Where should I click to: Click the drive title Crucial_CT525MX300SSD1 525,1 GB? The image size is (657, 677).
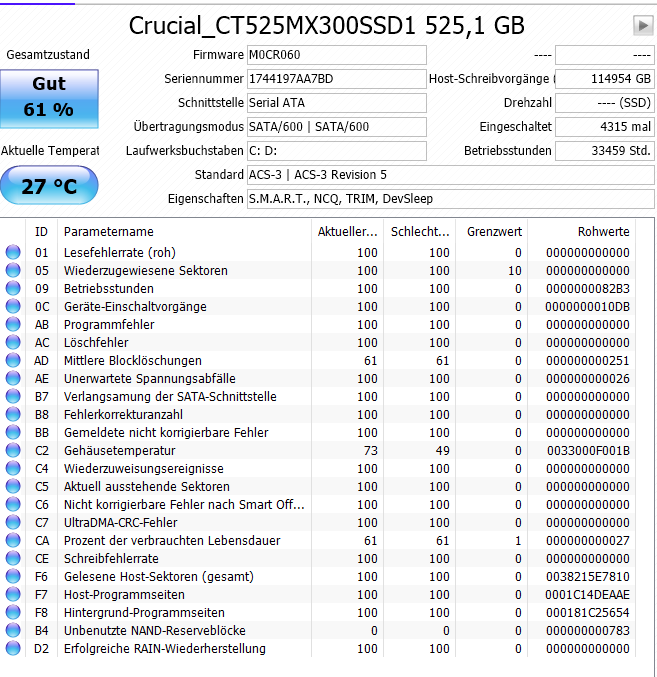pyautogui.click(x=326, y=25)
